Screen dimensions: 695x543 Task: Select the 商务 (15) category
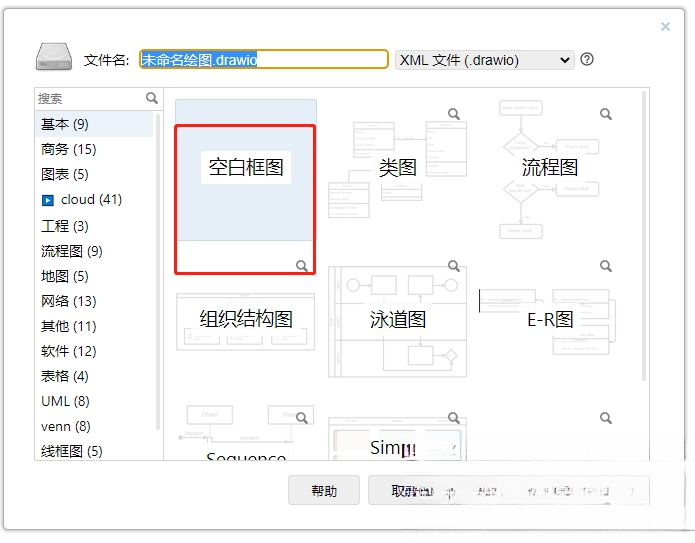click(x=69, y=149)
